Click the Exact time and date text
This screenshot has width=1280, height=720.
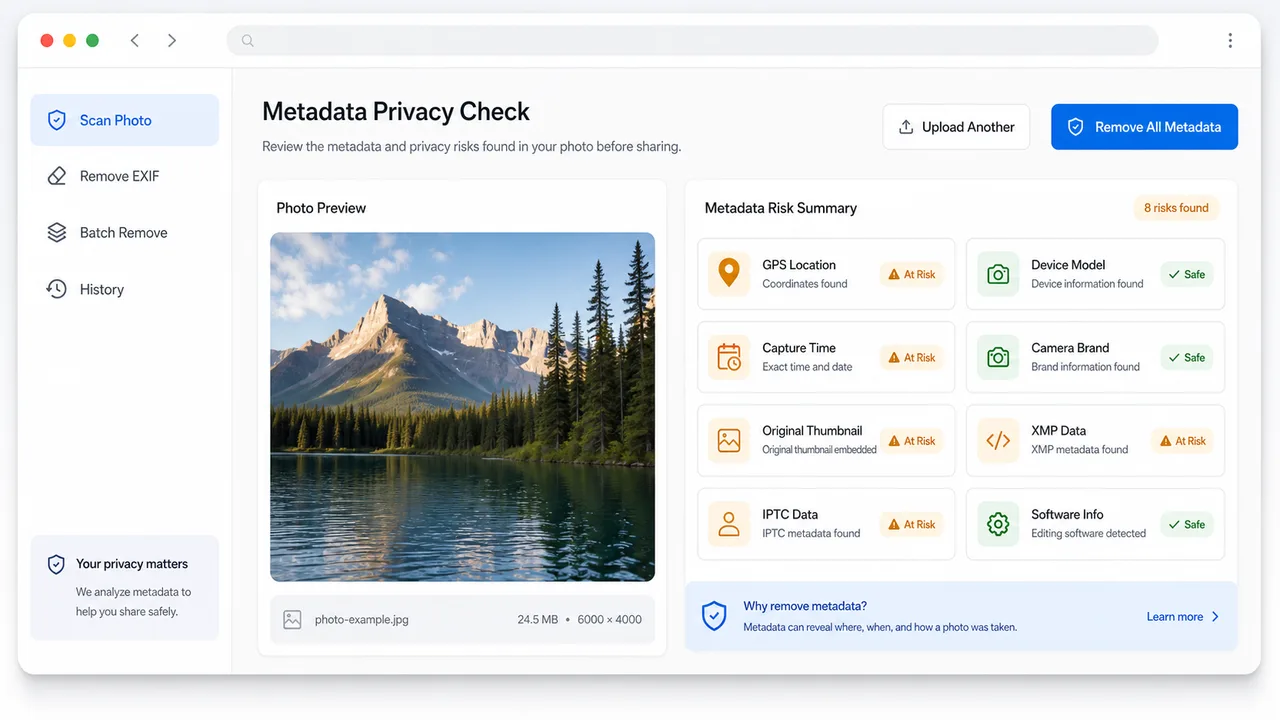coord(807,367)
